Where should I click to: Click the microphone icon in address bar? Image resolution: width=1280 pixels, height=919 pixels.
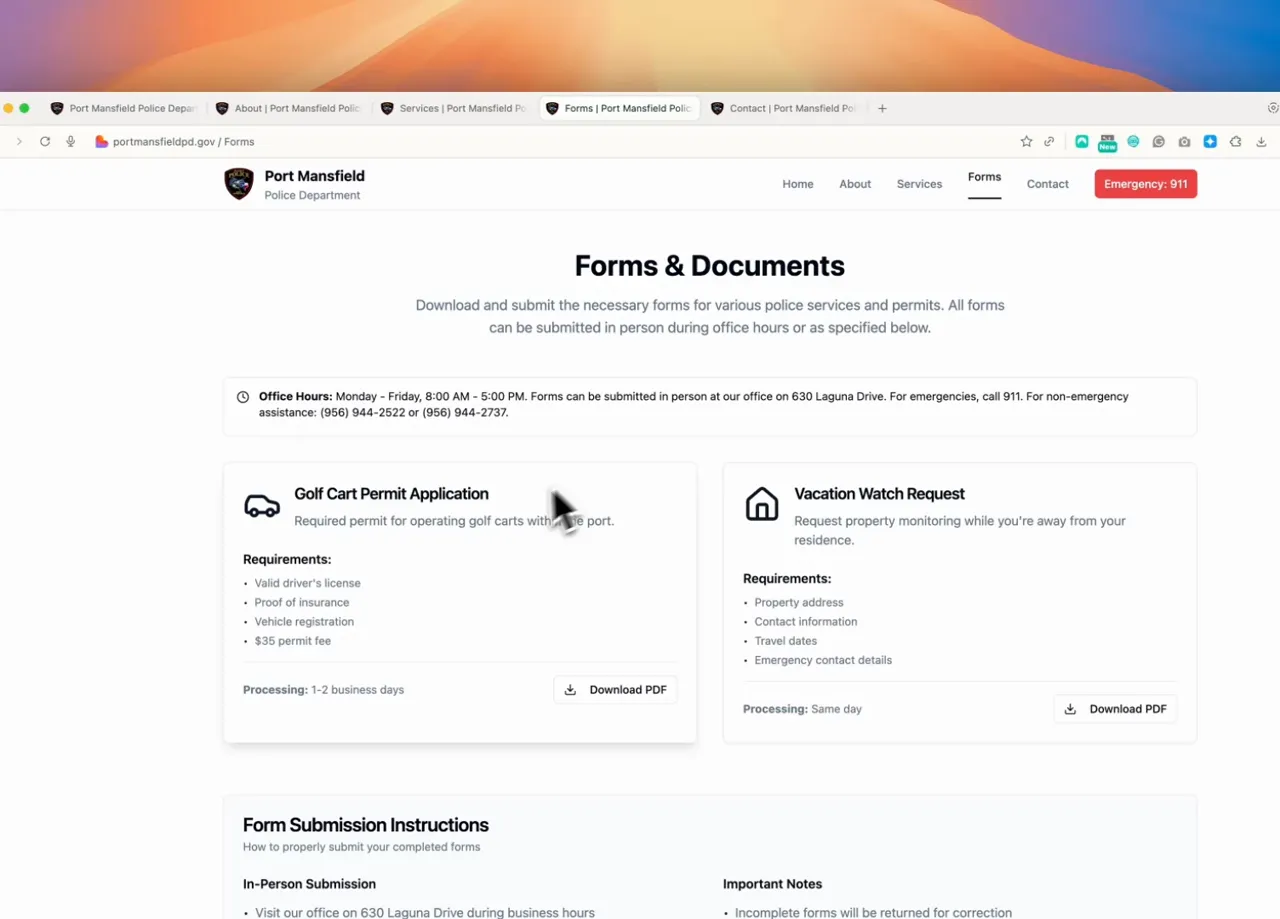pyautogui.click(x=71, y=142)
